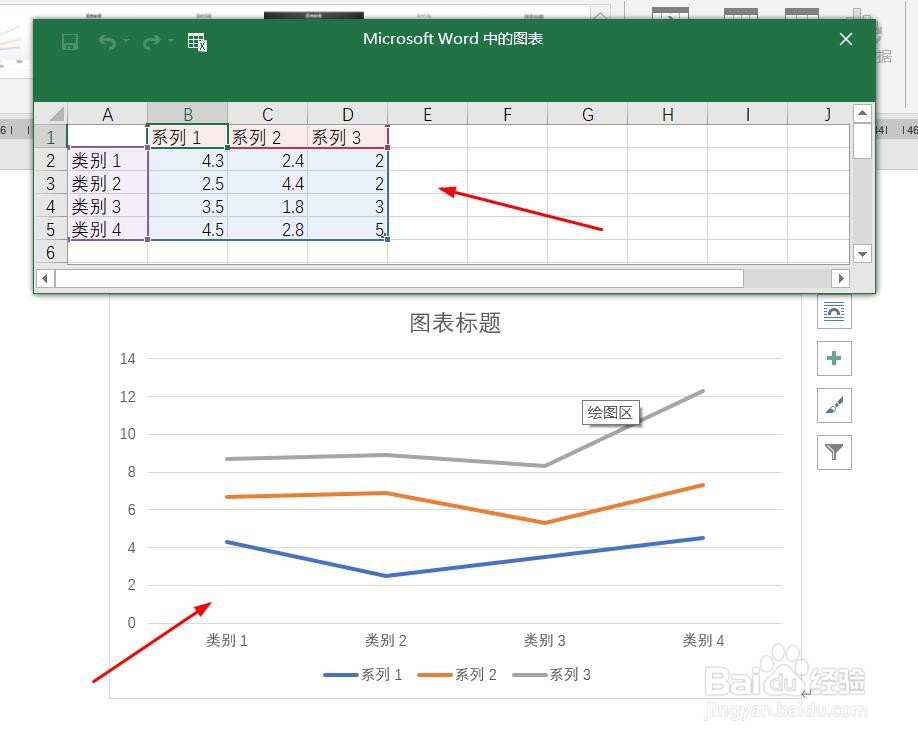Click axis label 类别 1 in chart
Viewport: 918px width, 742px height.
(x=227, y=641)
